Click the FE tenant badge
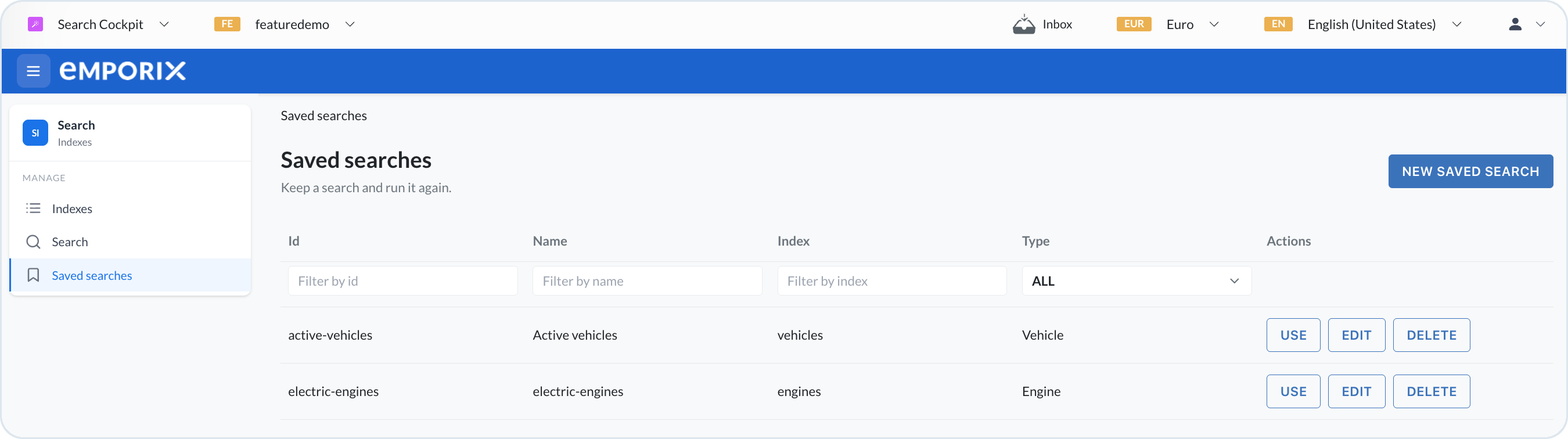Viewport: 1568px width, 439px height. pos(227,24)
